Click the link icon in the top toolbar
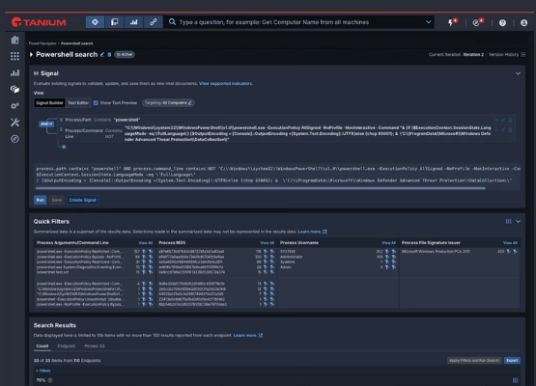This screenshot has width=536, height=386. 153,22
